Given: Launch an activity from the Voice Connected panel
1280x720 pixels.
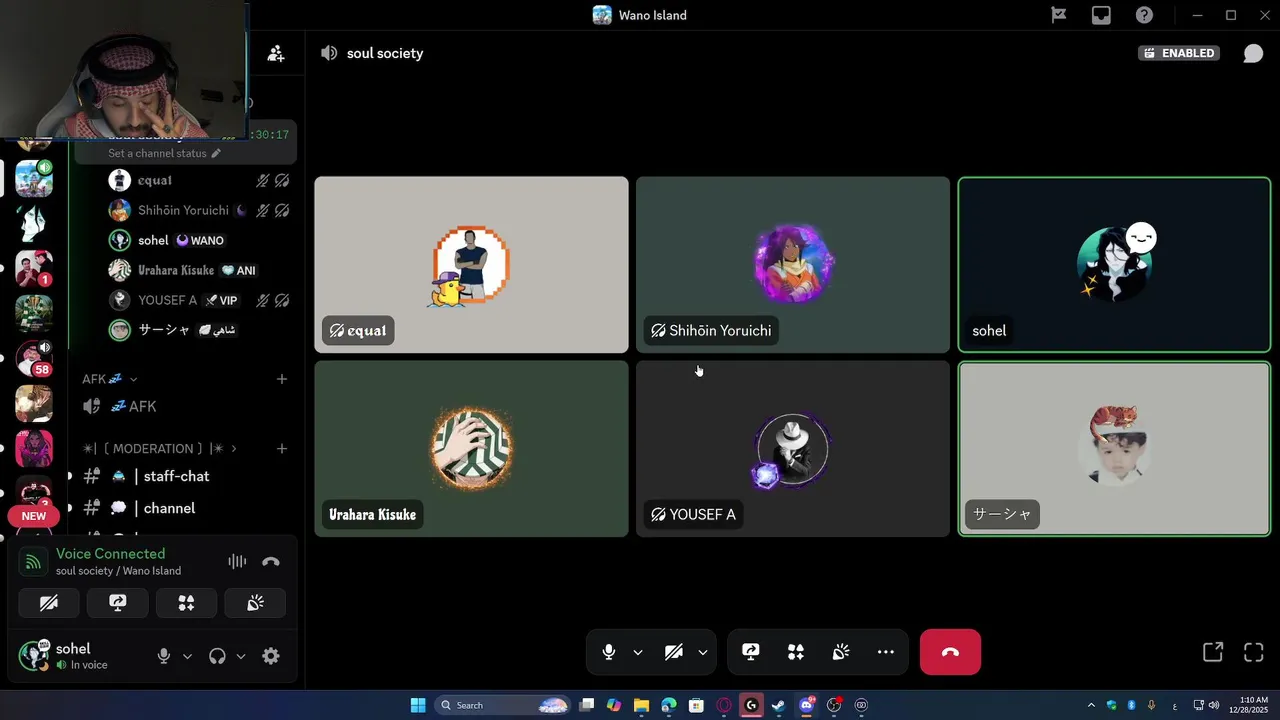Looking at the screenshot, I should [186, 603].
